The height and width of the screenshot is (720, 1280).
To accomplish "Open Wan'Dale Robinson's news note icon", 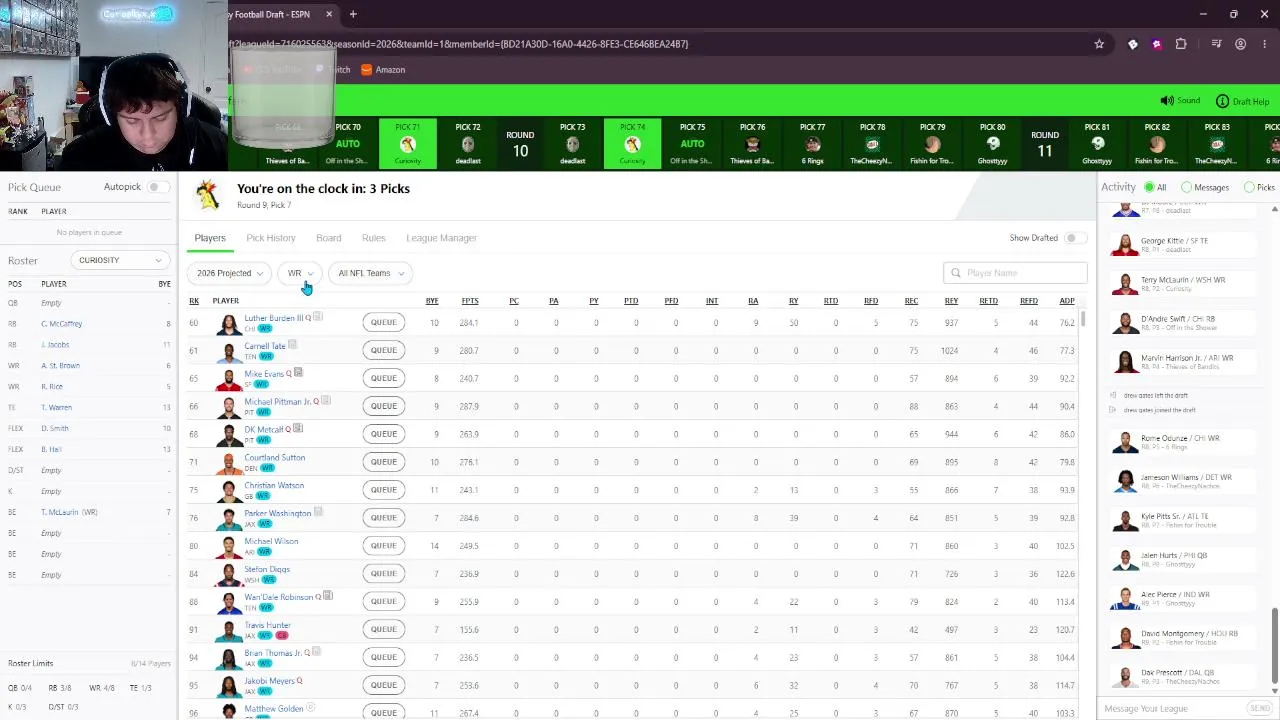I will (328, 596).
